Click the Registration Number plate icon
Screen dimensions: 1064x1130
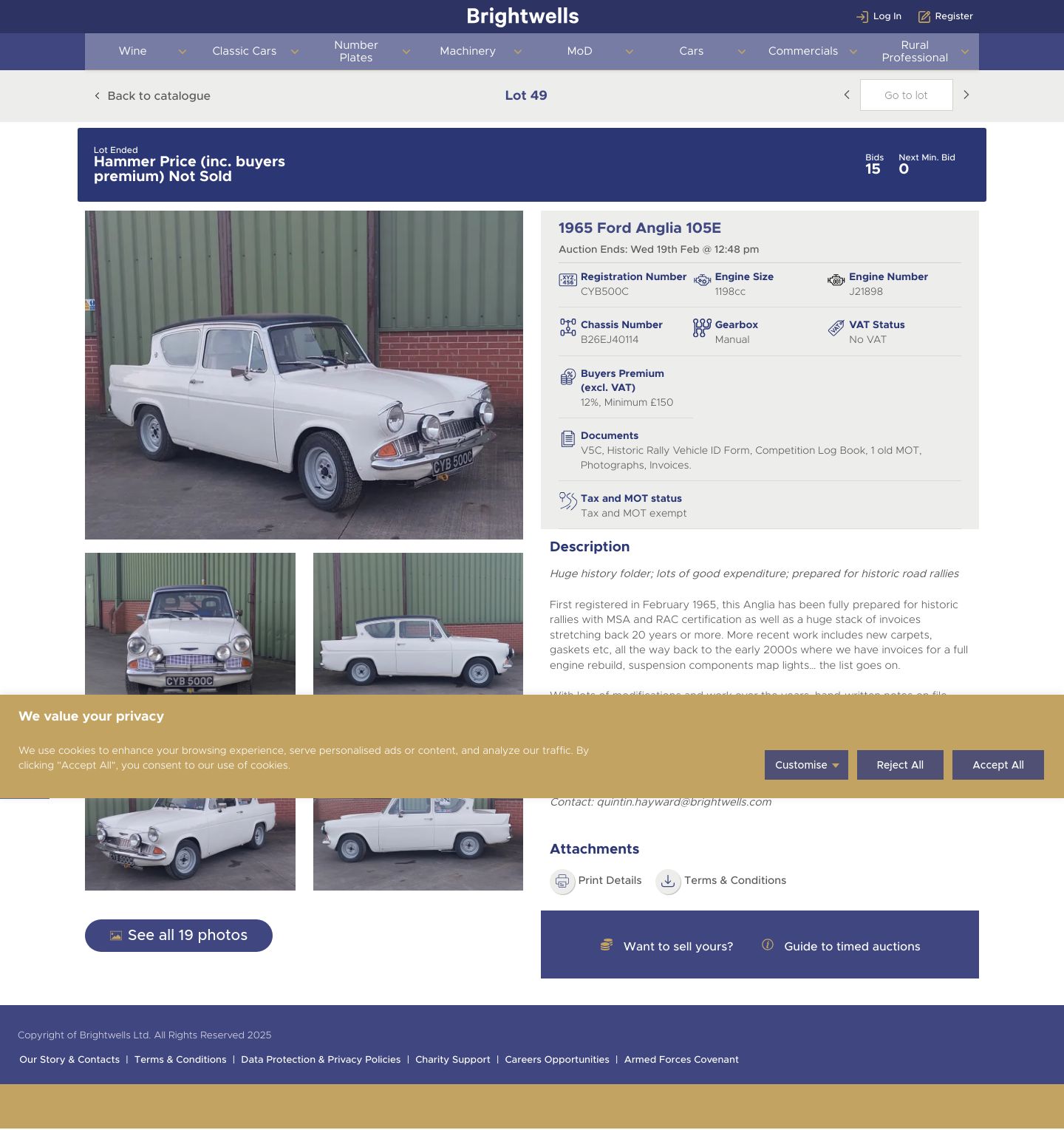[x=567, y=279]
